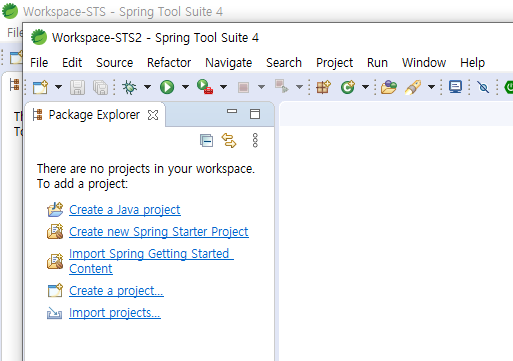Click Create a Java project link

[x=125, y=210]
